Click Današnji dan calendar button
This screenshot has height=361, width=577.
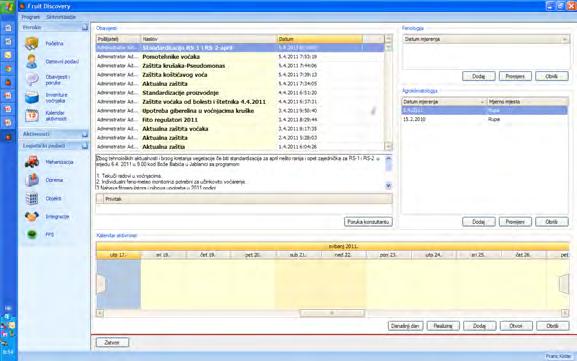(406, 326)
